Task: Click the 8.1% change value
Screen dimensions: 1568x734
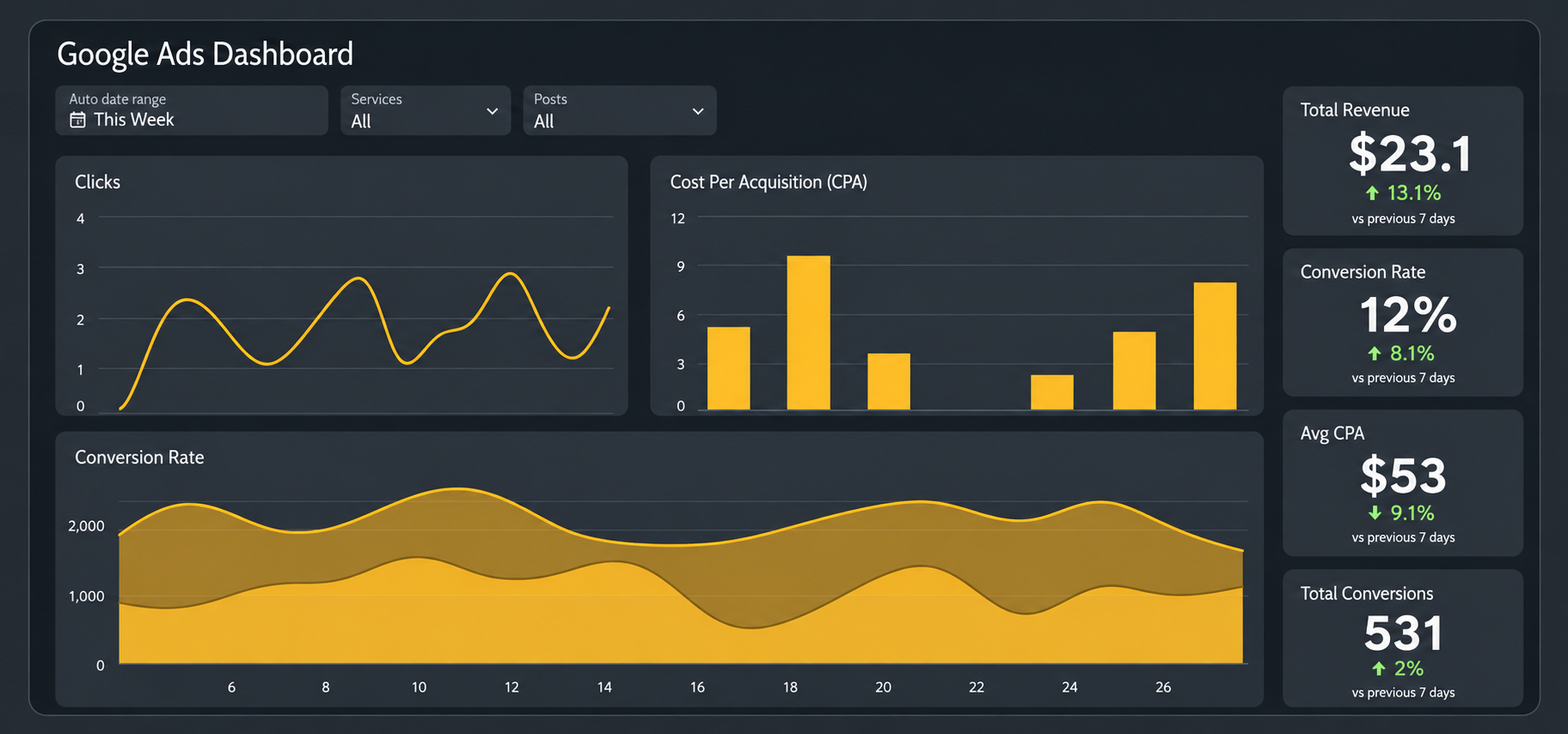Action: (1412, 353)
